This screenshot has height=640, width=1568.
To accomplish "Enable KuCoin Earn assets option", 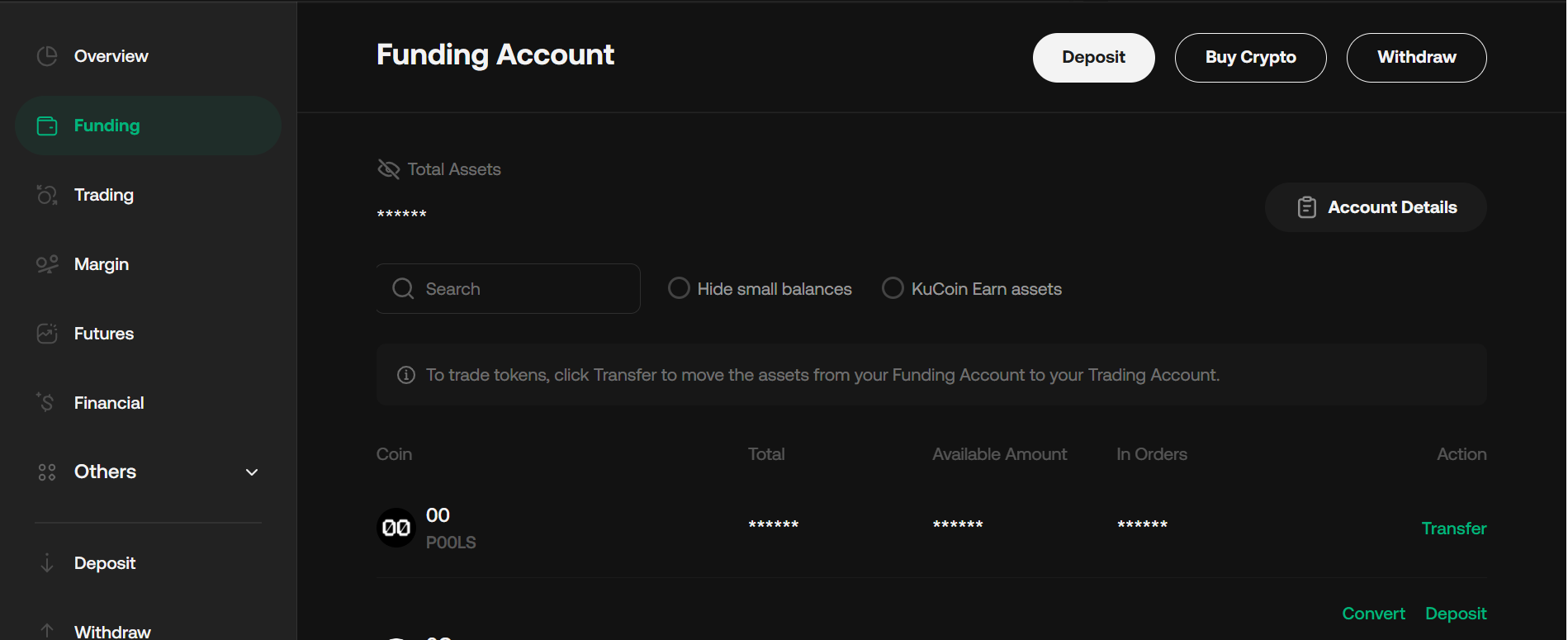I will (x=893, y=288).
